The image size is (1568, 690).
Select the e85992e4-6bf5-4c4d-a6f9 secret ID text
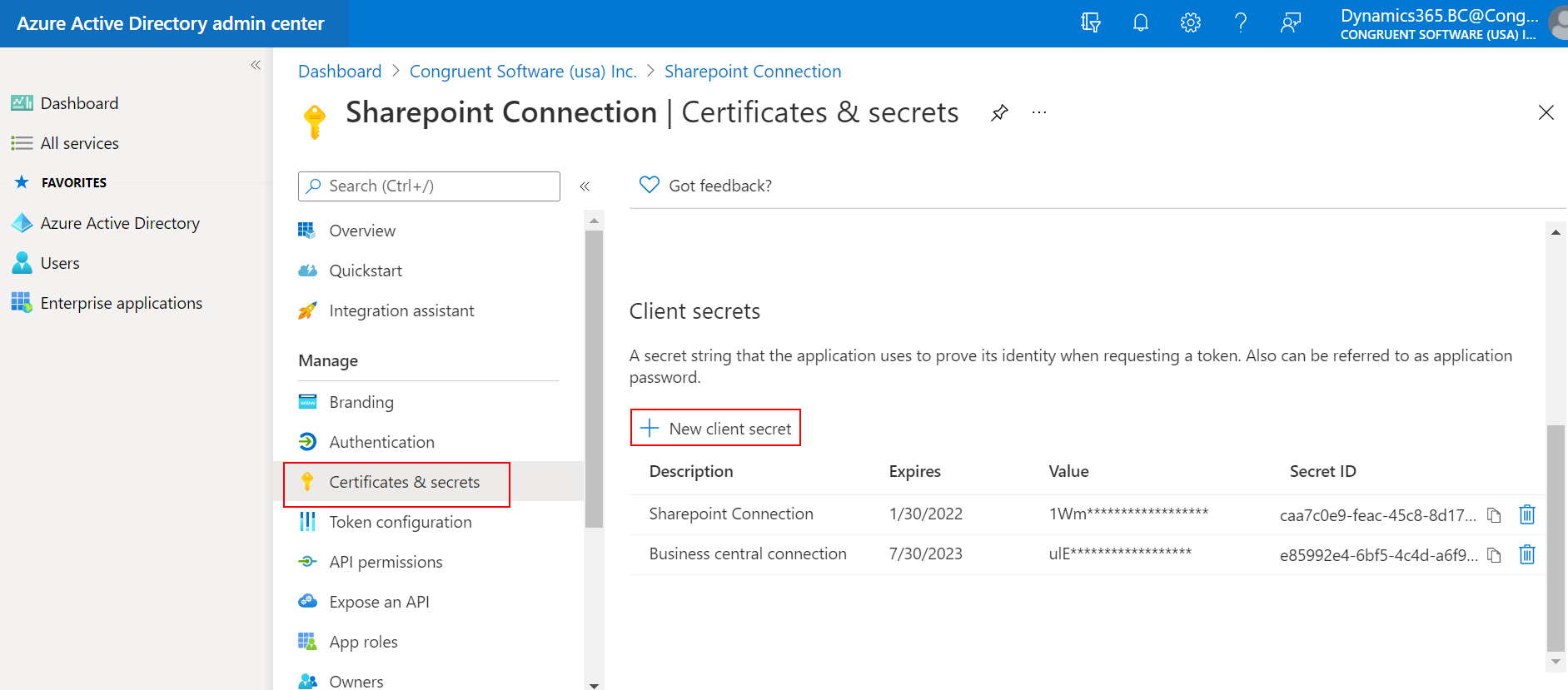tap(1379, 555)
